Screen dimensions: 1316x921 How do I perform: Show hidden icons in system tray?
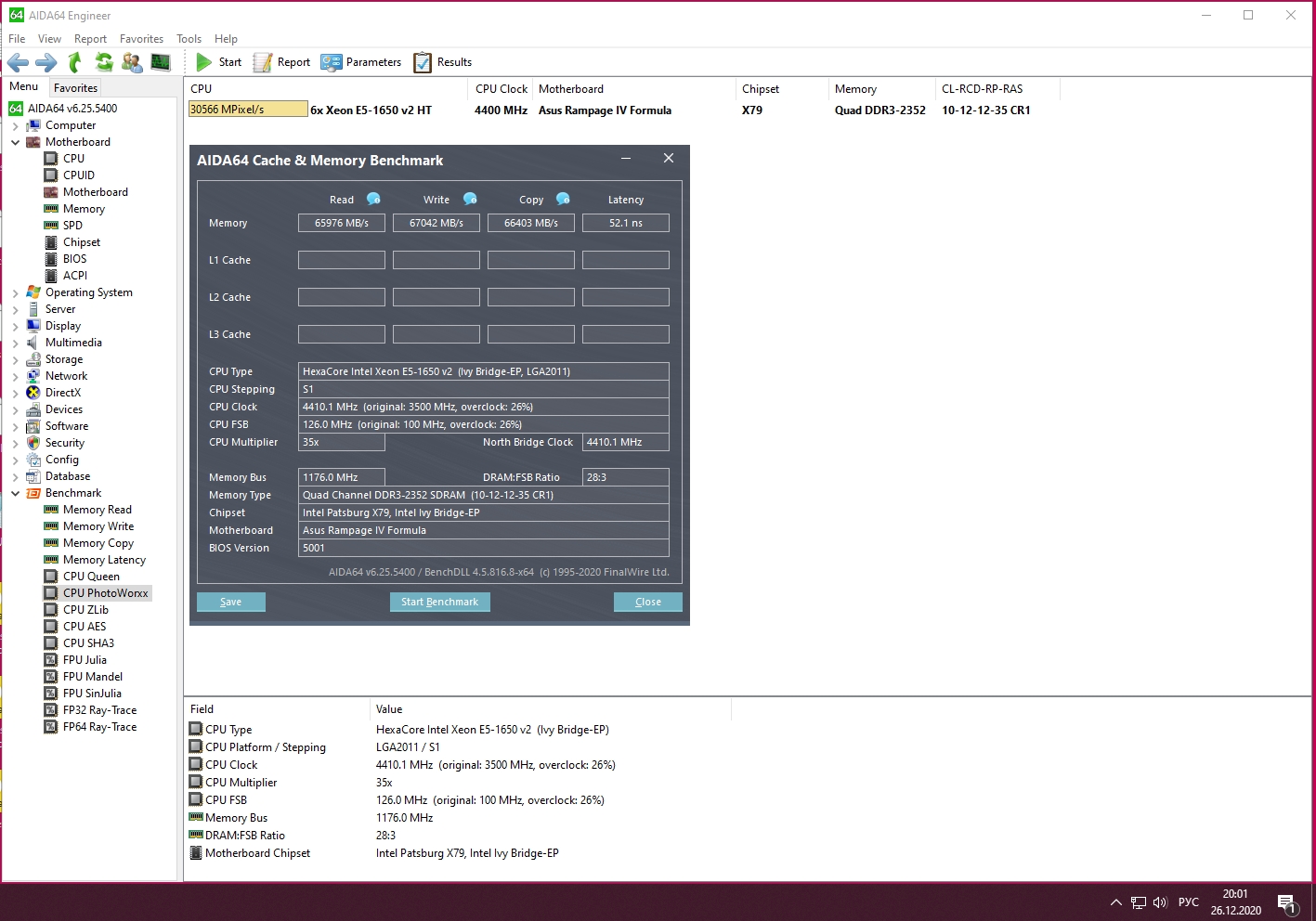[x=1115, y=902]
